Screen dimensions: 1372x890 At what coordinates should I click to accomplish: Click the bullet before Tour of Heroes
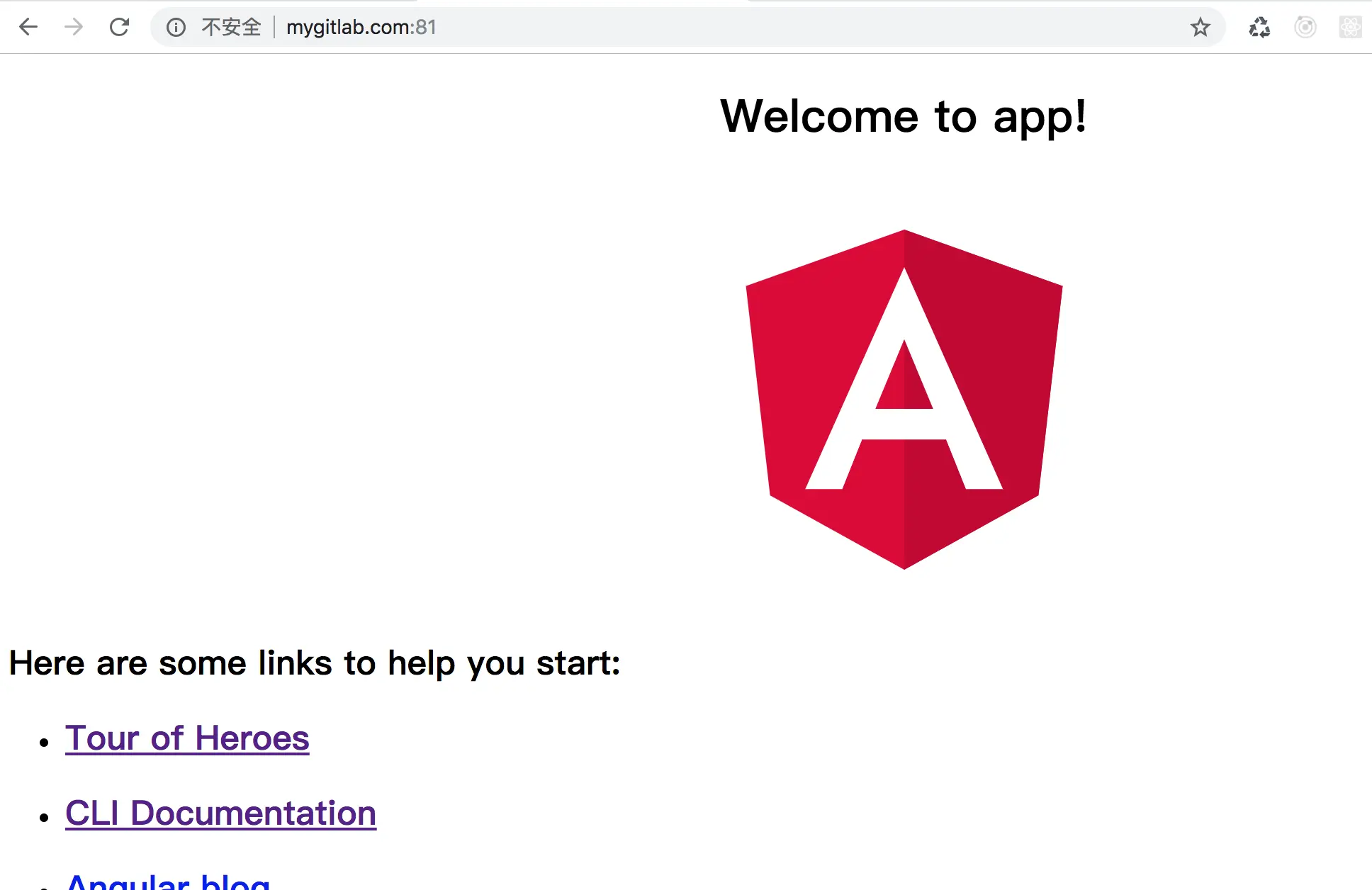[x=45, y=743]
